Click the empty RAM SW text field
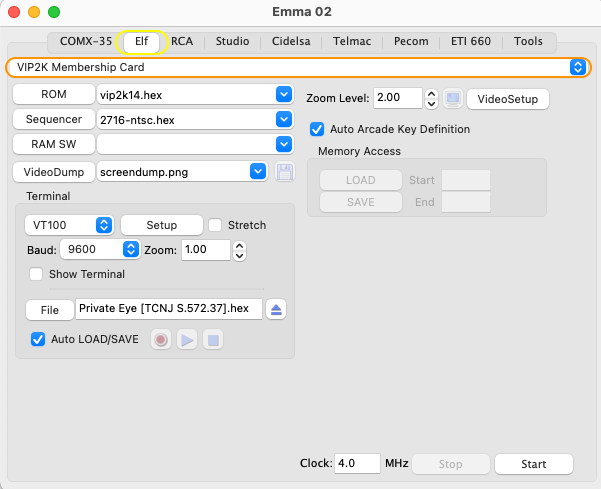 point(186,144)
